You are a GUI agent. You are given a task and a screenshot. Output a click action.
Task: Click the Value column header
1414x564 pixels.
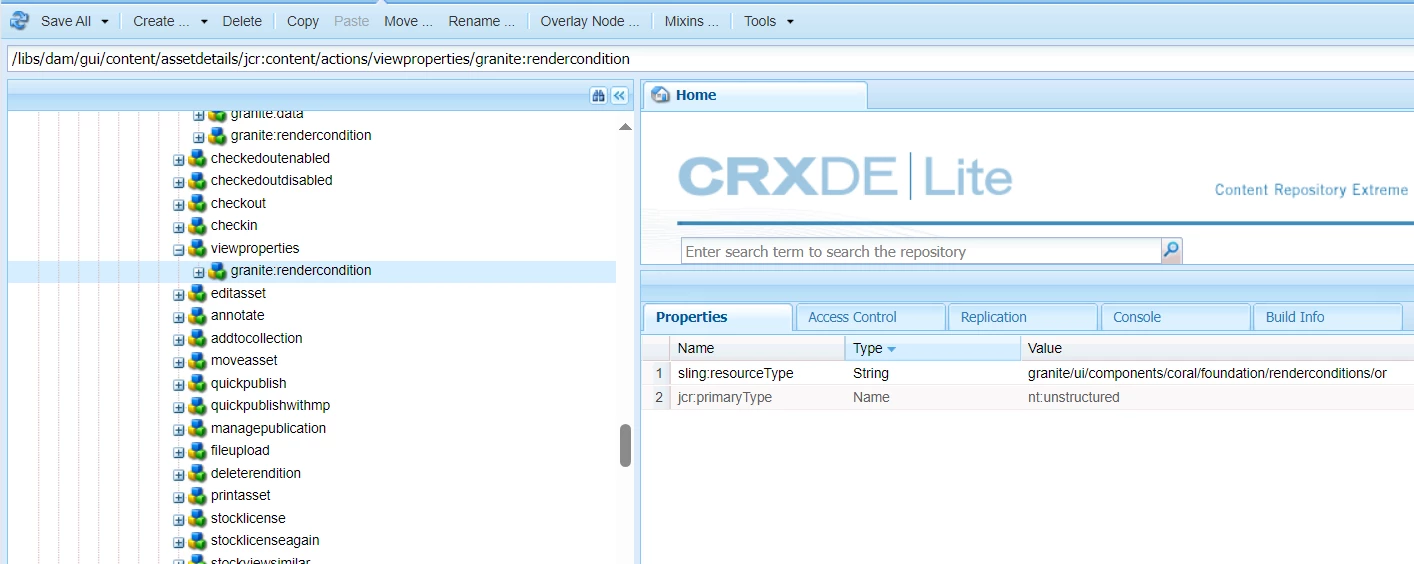click(1217, 348)
